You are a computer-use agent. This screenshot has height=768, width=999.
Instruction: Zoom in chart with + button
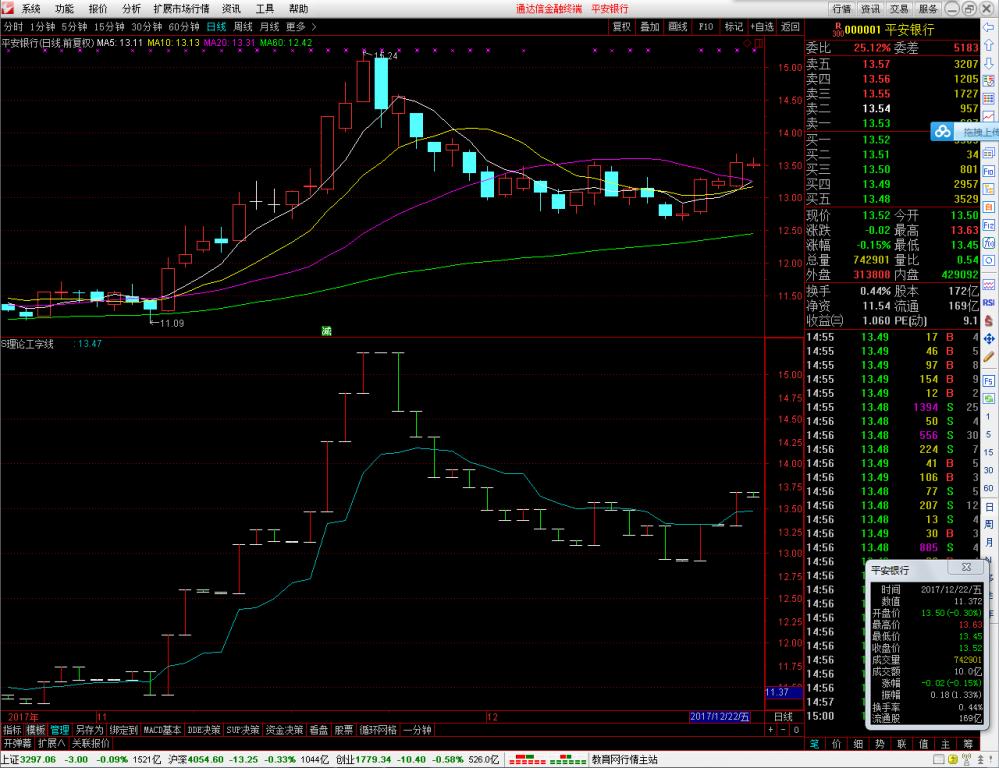click(770, 730)
